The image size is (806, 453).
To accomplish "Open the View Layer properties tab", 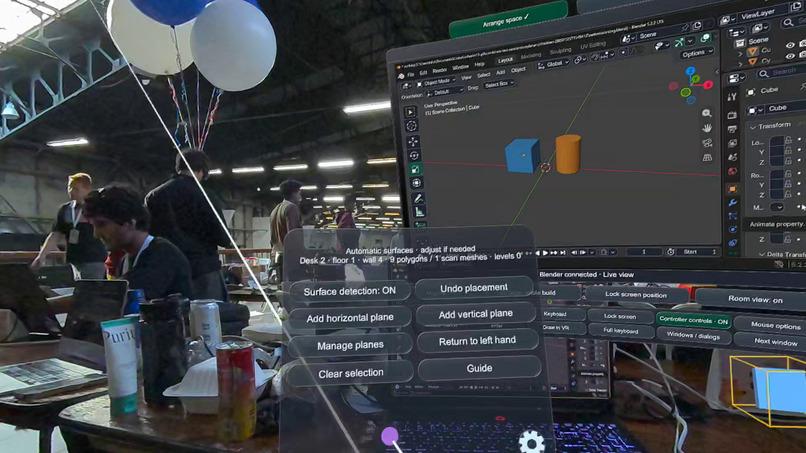I will pyautogui.click(x=732, y=143).
